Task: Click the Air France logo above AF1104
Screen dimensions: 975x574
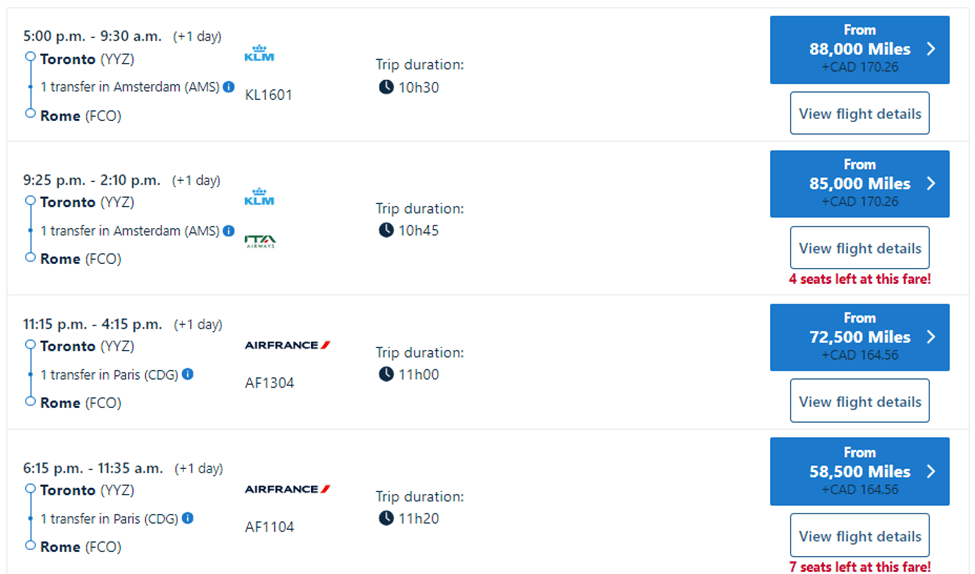Action: (x=287, y=489)
